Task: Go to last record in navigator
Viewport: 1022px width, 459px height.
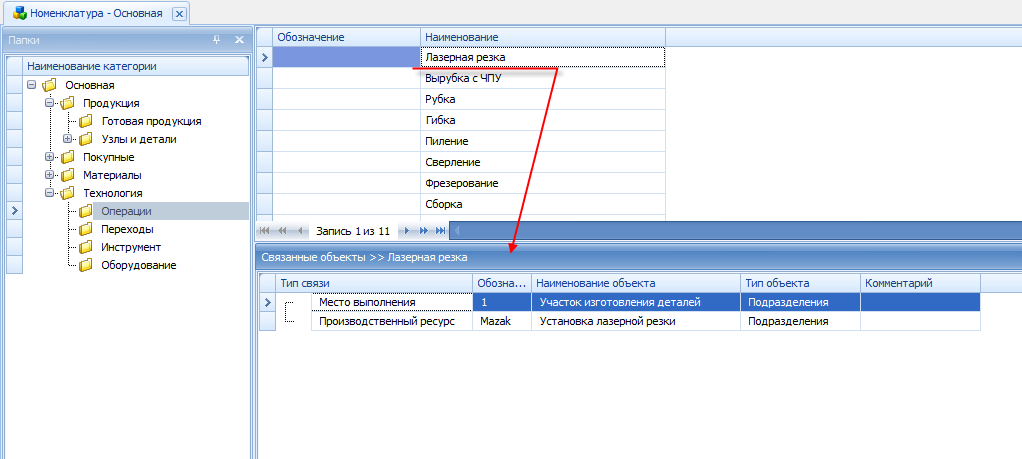Action: click(441, 230)
